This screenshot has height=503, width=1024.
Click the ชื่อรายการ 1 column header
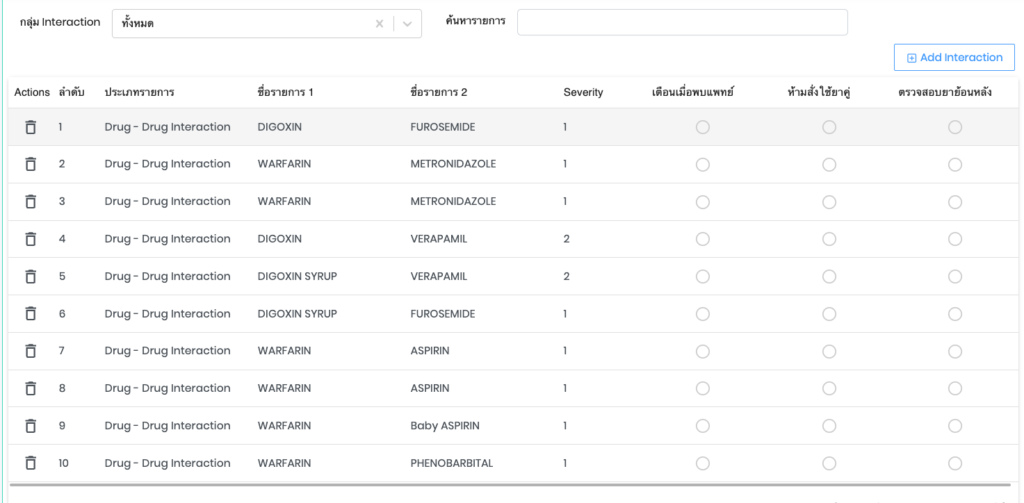(x=285, y=92)
